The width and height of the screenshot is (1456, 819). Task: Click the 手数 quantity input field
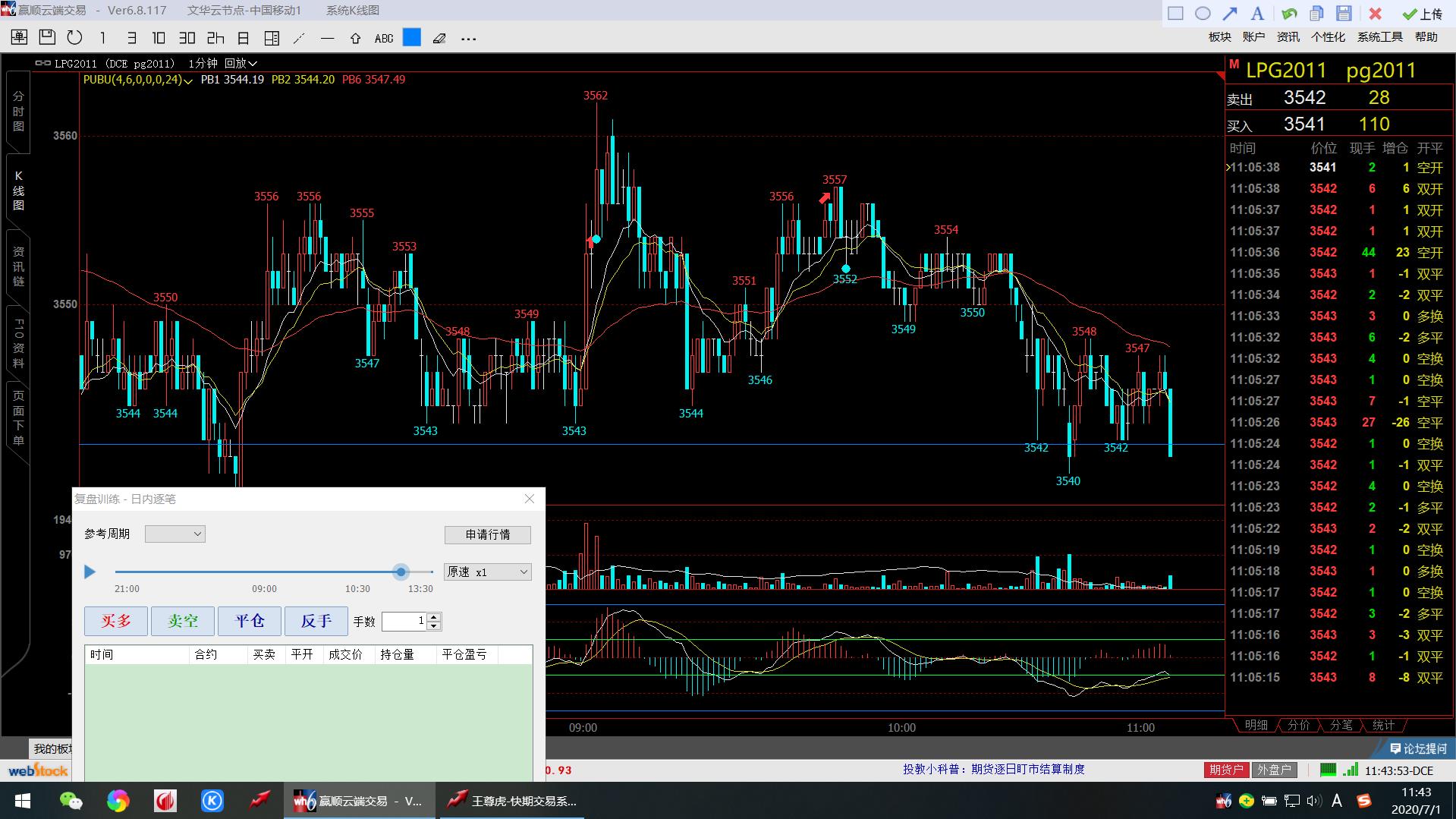coord(404,621)
